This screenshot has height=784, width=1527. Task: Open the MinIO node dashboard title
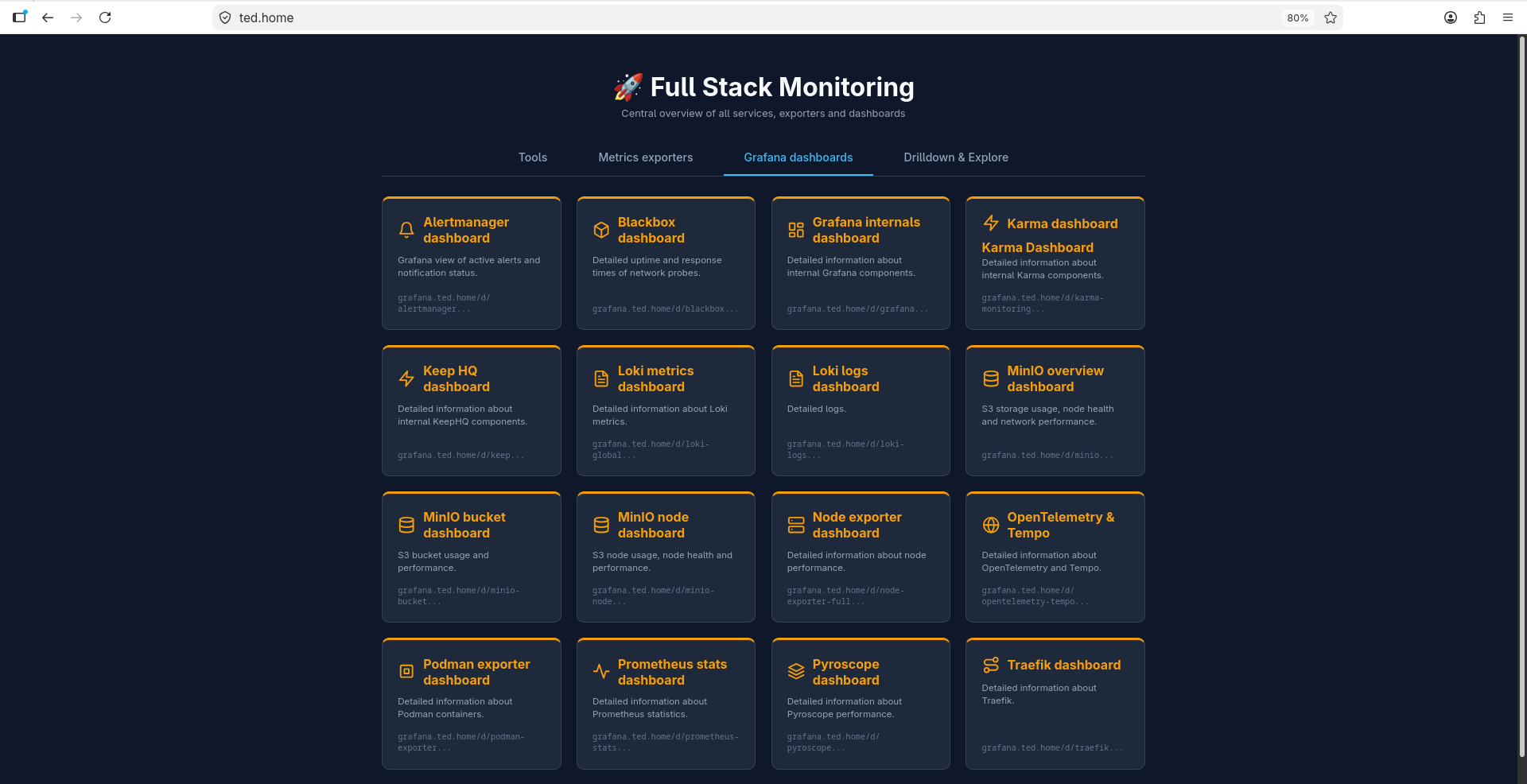(653, 525)
